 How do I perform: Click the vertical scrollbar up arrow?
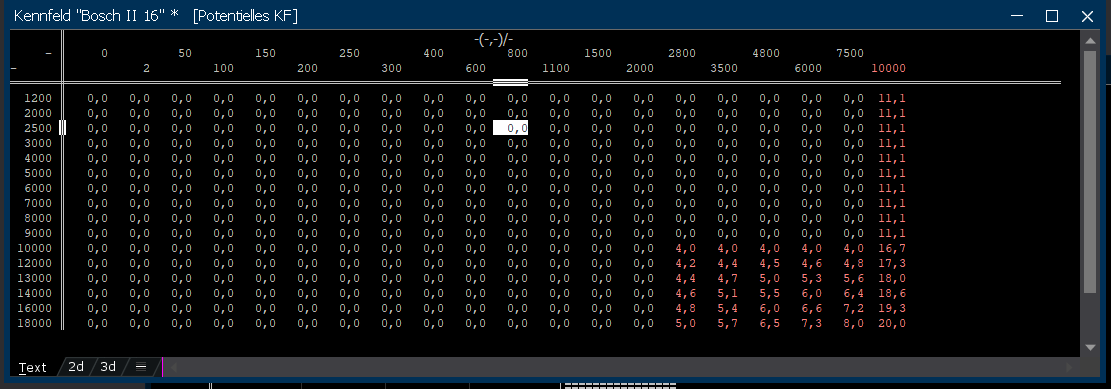click(x=1091, y=41)
